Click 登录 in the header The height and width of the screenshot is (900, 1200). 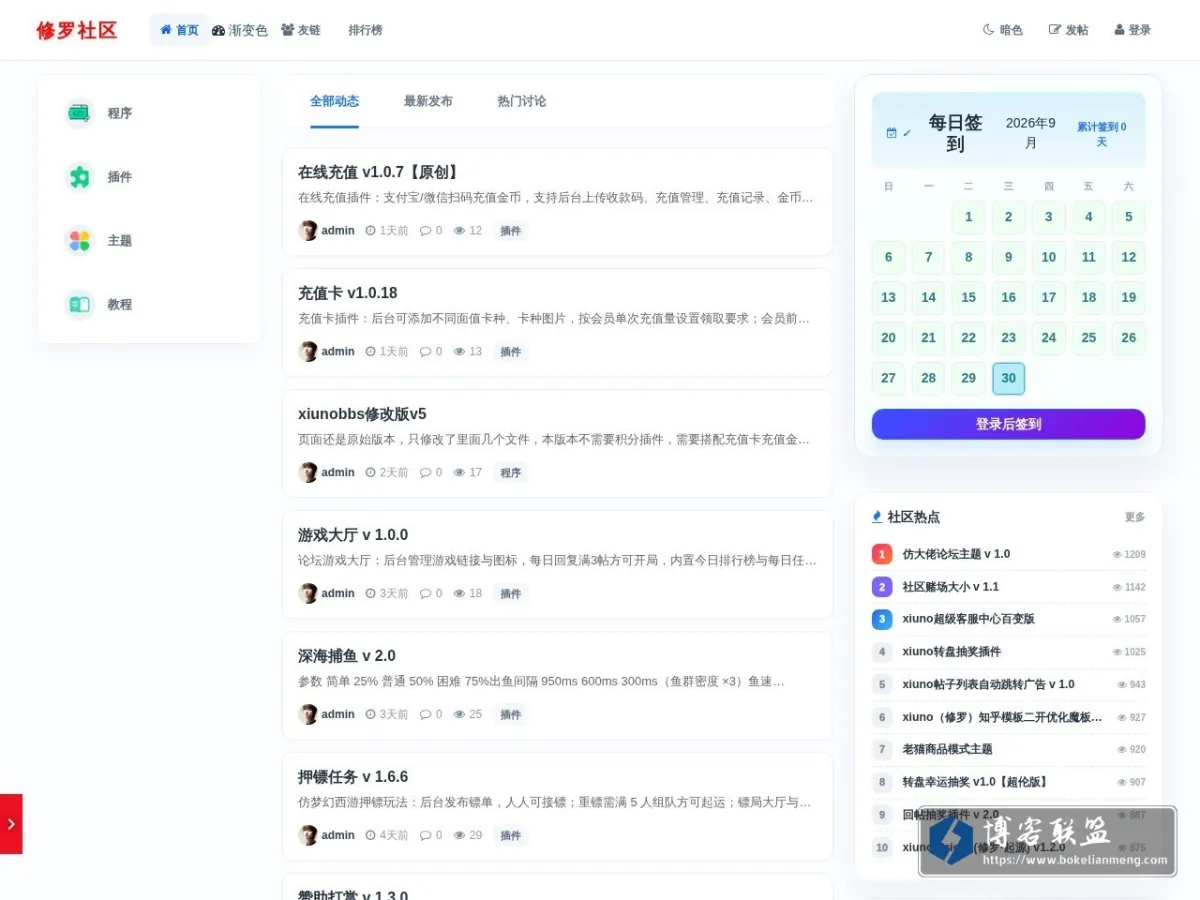(1133, 30)
